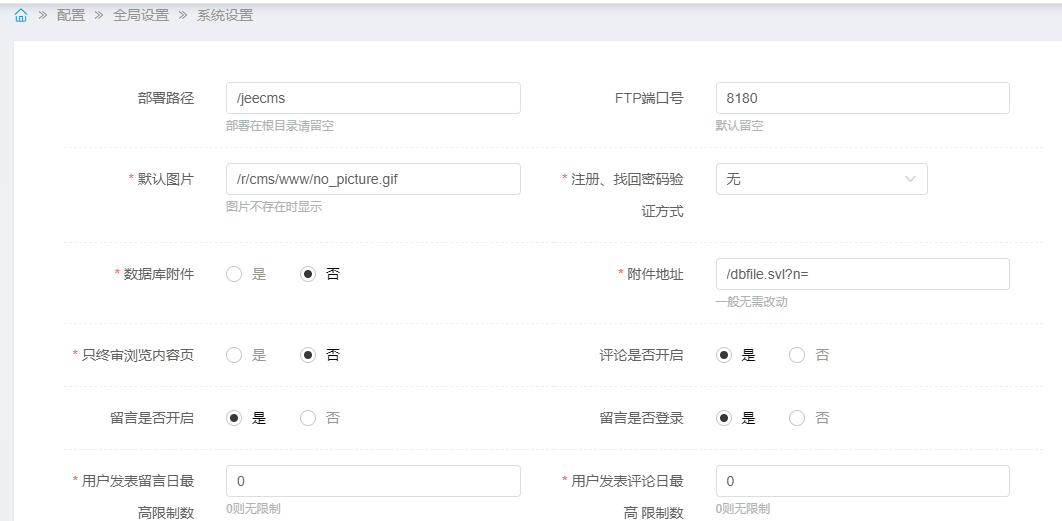Screen dimensions: 1062x521
Task: Select 是 for 只终审浏览内容页
Action: 235,355
